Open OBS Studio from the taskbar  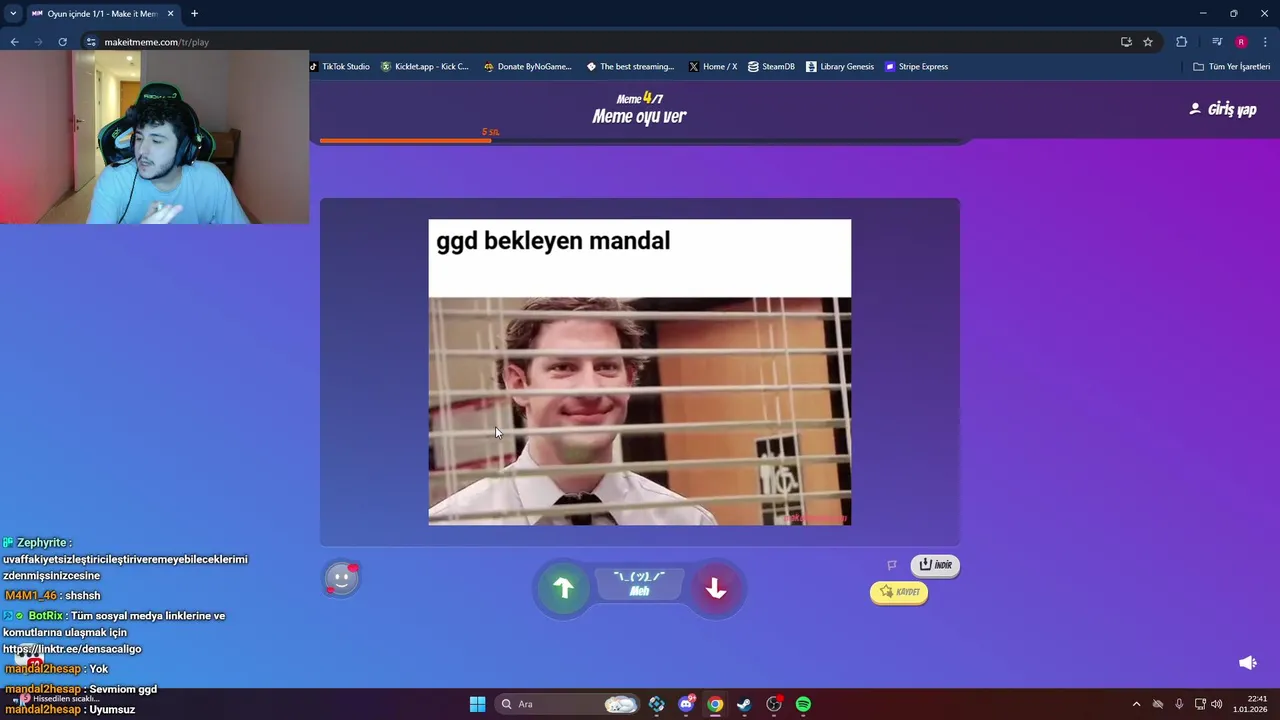coord(774,704)
